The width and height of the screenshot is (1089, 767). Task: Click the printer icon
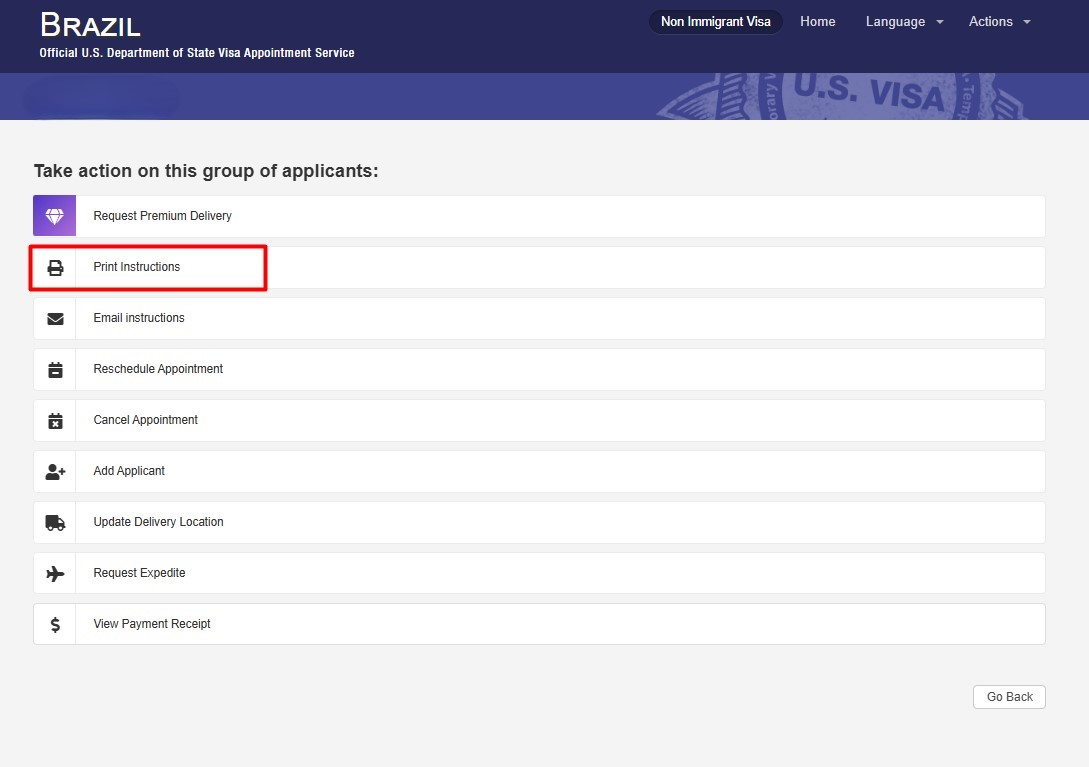click(x=55, y=268)
